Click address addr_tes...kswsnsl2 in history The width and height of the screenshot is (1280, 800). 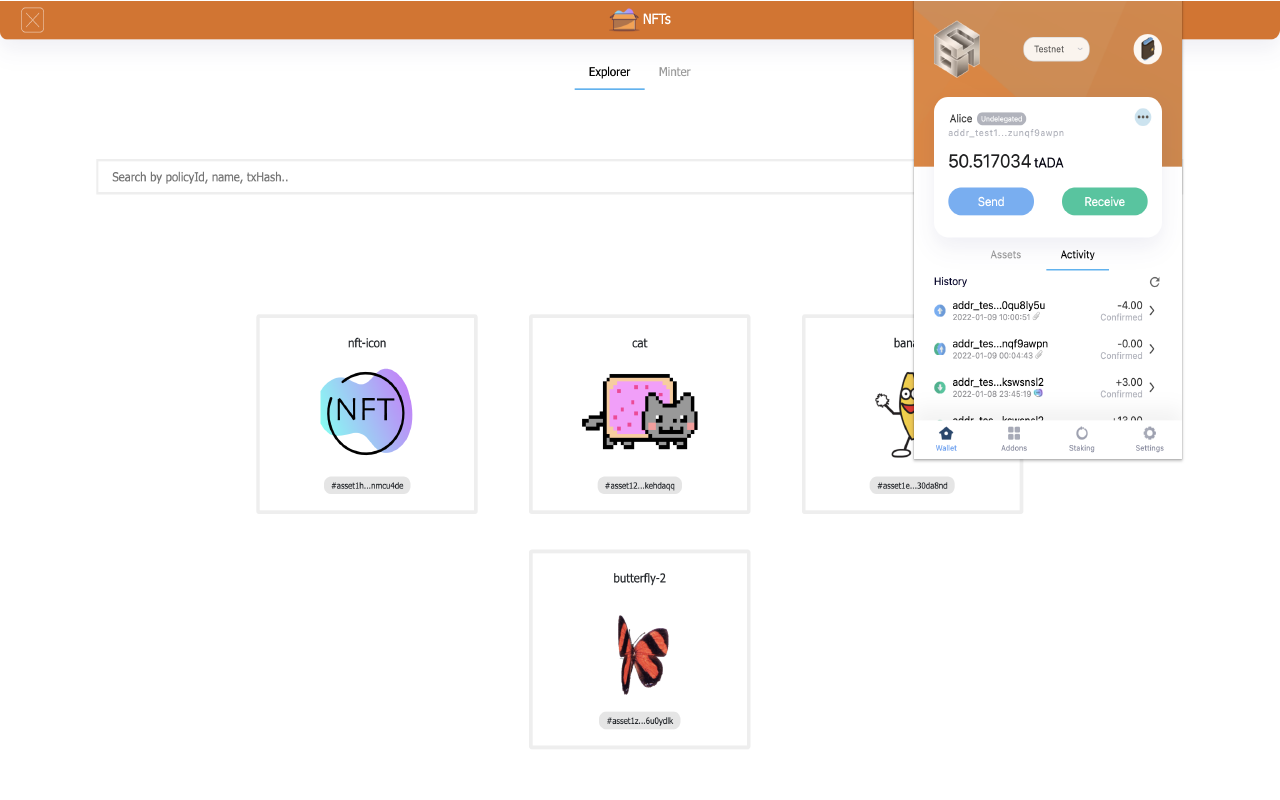point(998,381)
